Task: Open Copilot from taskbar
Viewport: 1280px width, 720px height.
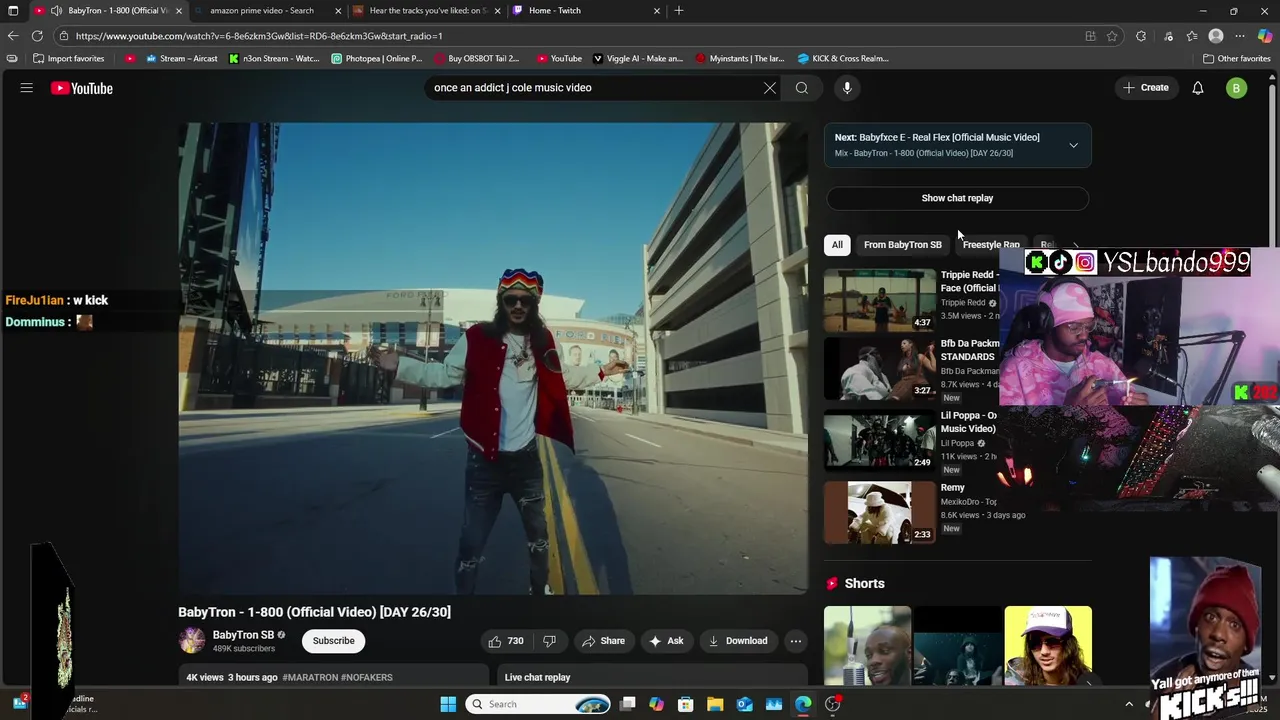Action: (656, 704)
